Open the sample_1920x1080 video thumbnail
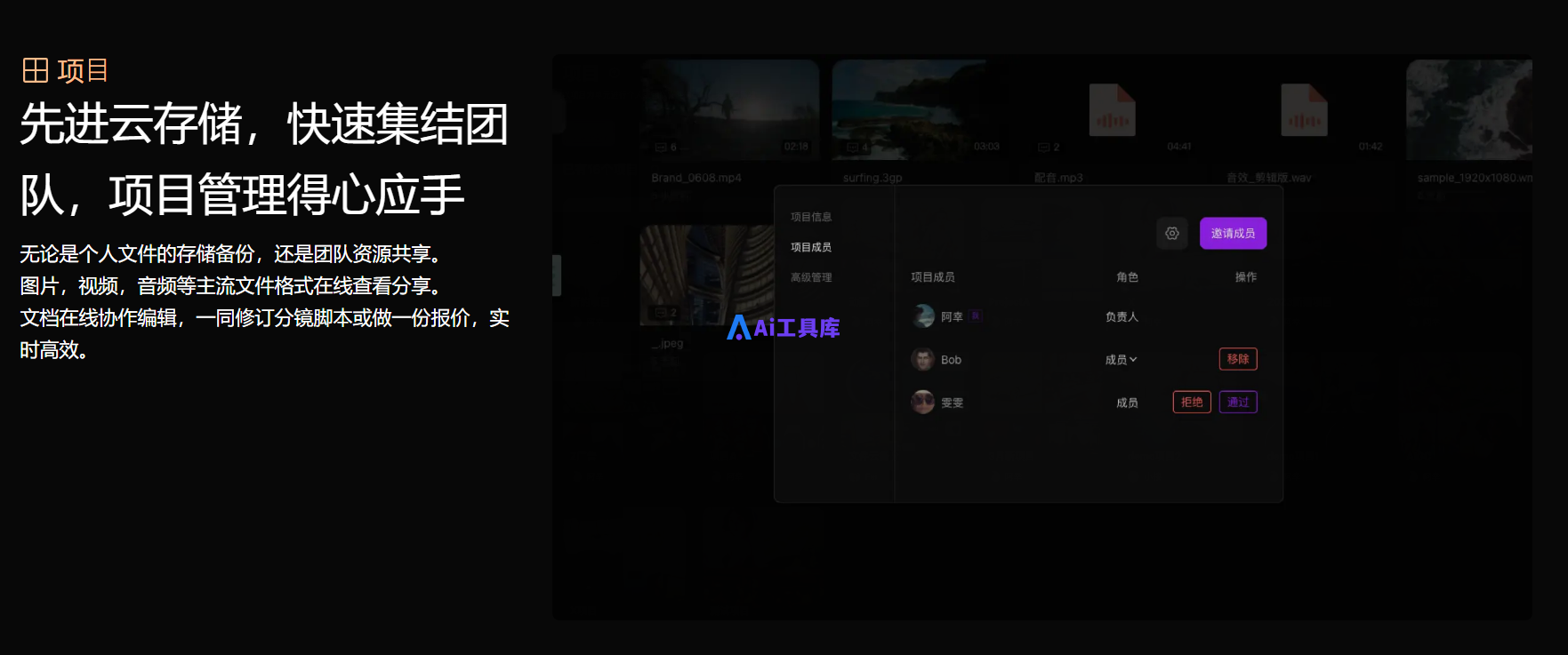The height and width of the screenshot is (655, 1568). 1469,109
